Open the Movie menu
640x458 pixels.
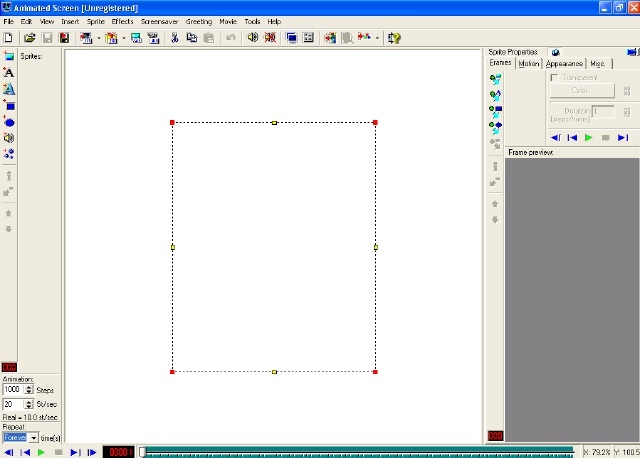228,22
